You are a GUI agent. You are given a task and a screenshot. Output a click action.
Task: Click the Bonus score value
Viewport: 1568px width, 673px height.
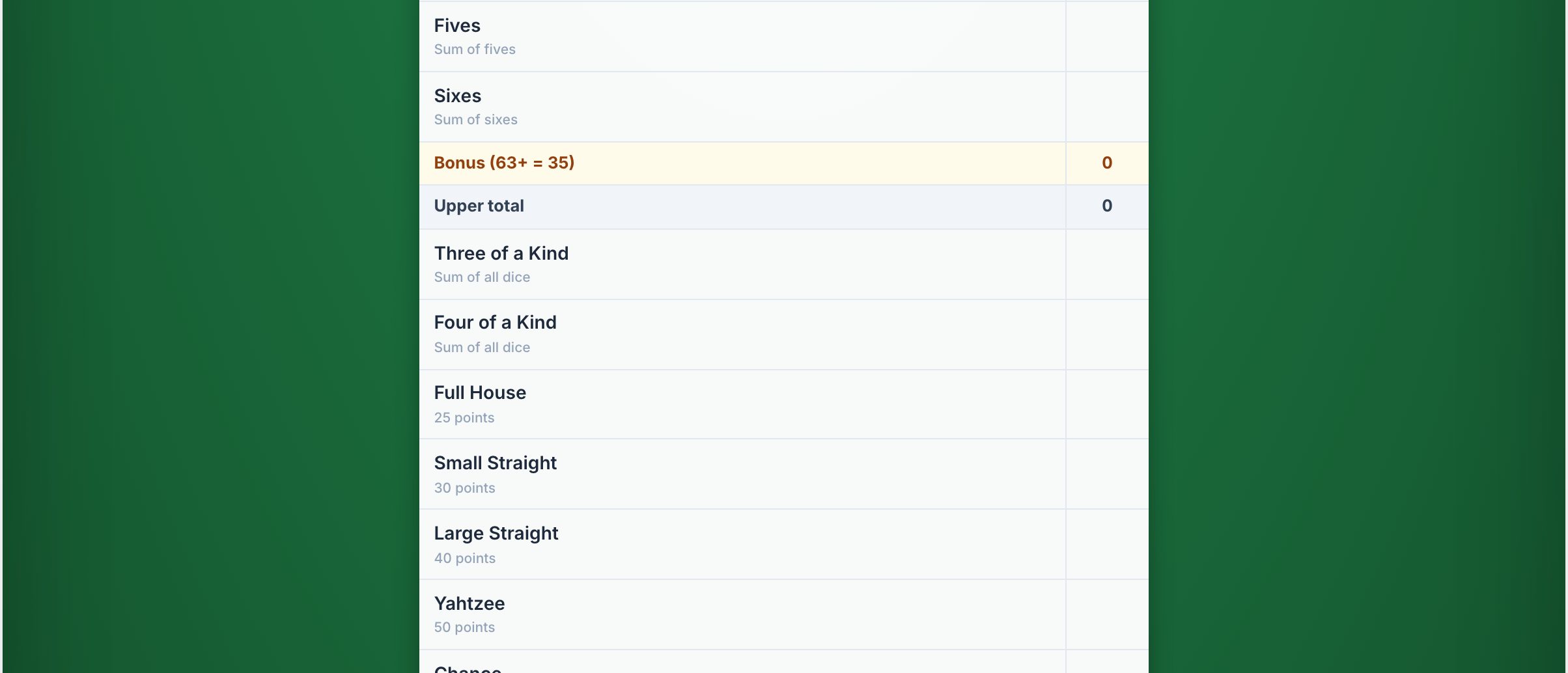click(1107, 163)
